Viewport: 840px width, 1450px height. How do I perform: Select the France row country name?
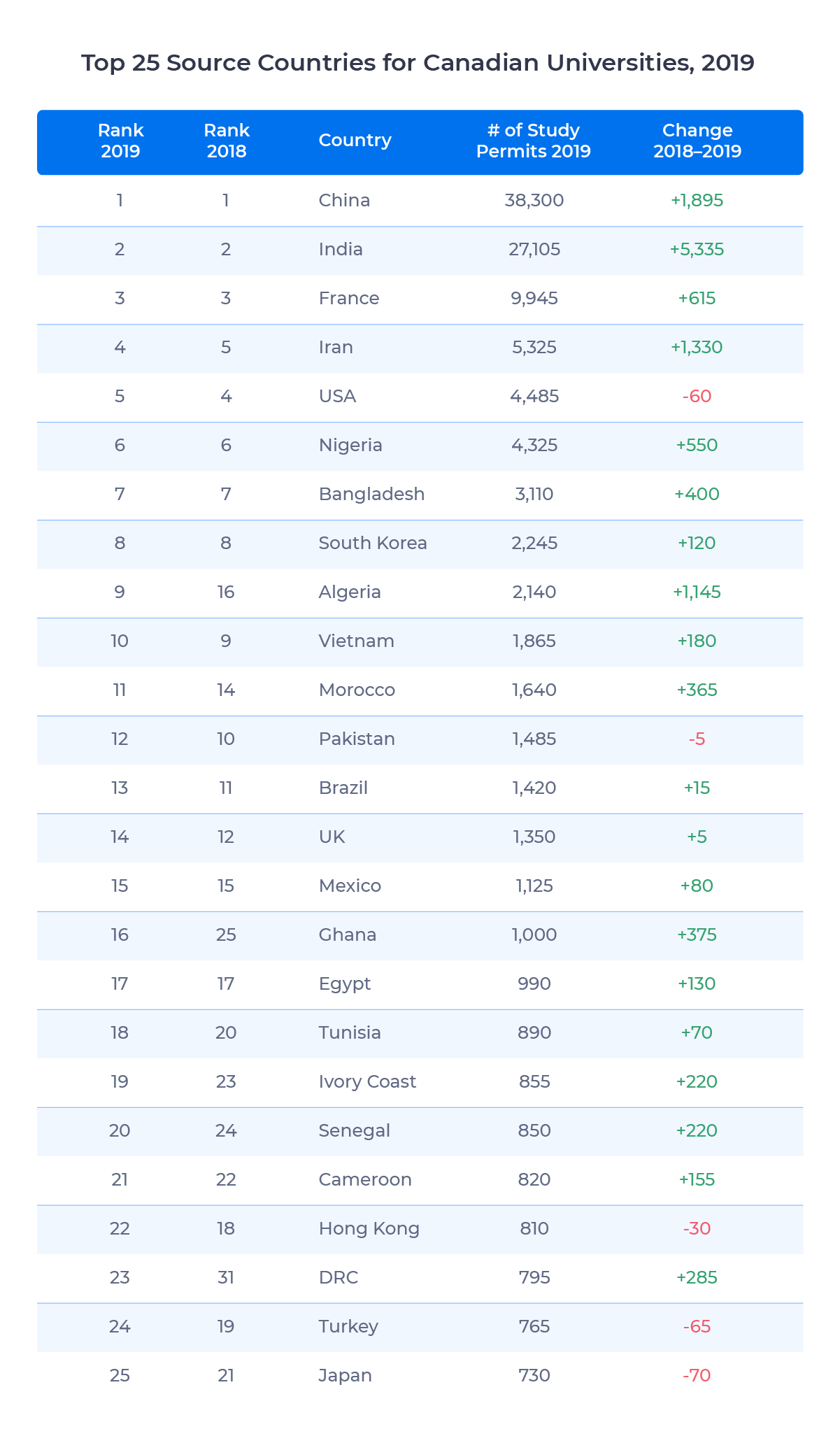point(348,298)
